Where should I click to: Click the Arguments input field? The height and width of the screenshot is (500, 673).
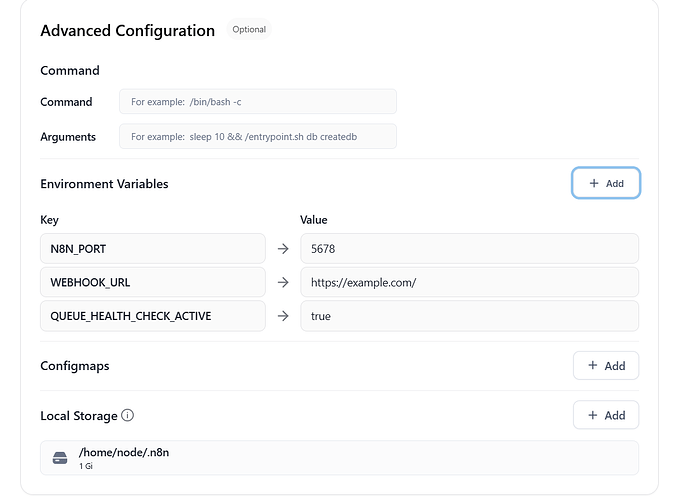click(258, 136)
